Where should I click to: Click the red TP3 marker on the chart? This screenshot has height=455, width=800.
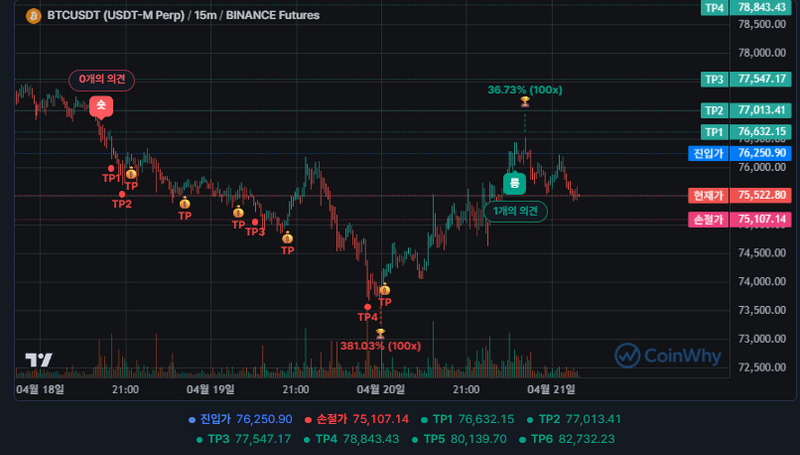click(x=256, y=222)
